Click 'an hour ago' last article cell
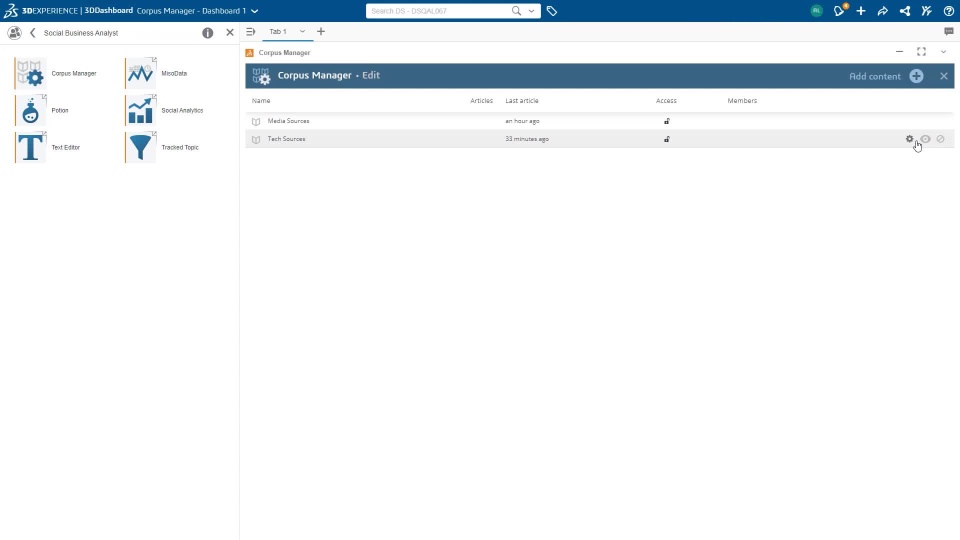The width and height of the screenshot is (960, 540). click(x=522, y=121)
